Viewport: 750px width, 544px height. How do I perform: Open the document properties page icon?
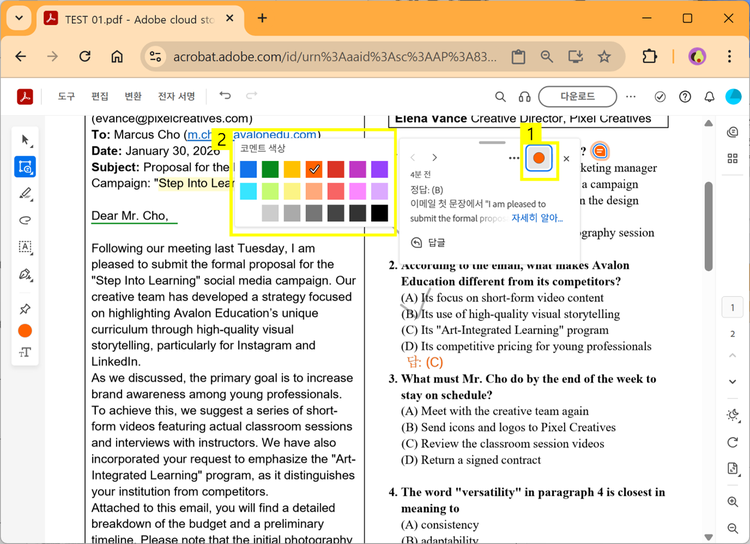[732, 468]
